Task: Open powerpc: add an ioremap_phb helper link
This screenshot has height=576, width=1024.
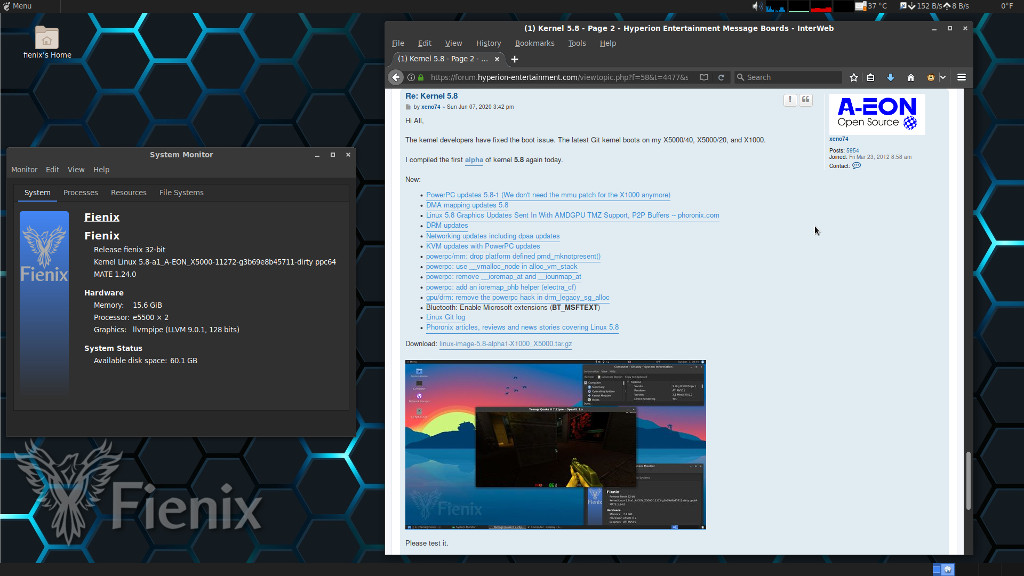Action: click(x=501, y=287)
